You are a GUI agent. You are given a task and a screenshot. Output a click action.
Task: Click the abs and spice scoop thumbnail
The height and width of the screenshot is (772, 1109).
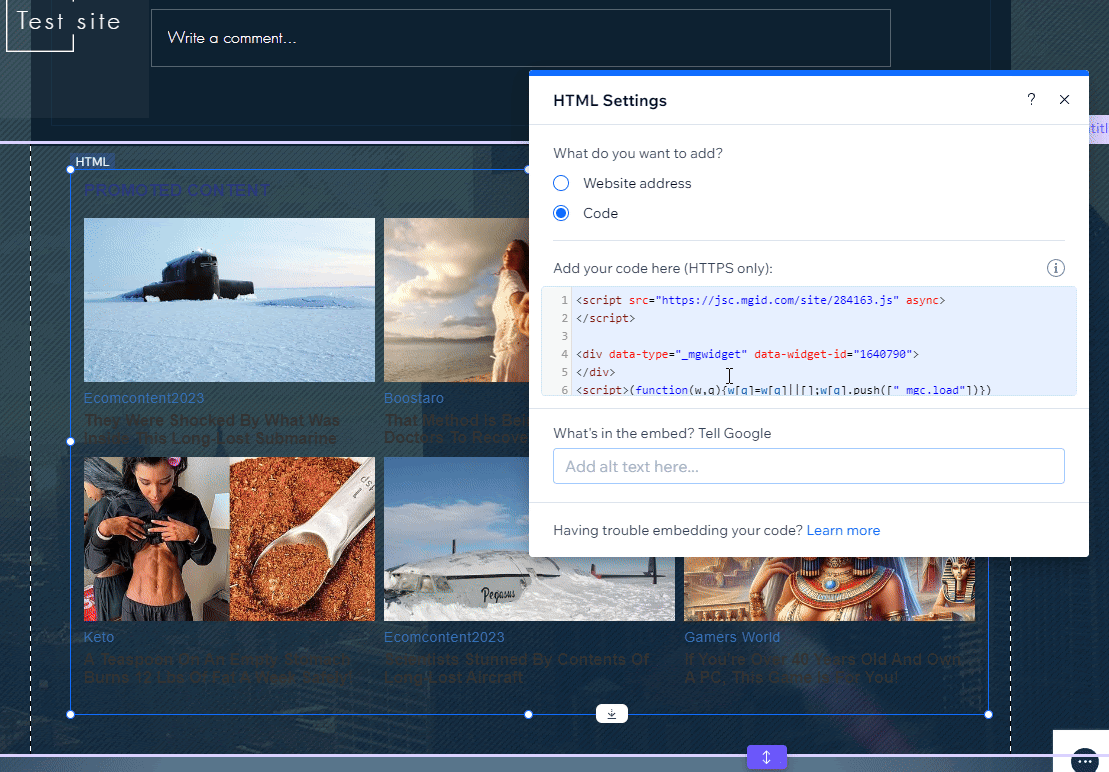point(229,539)
